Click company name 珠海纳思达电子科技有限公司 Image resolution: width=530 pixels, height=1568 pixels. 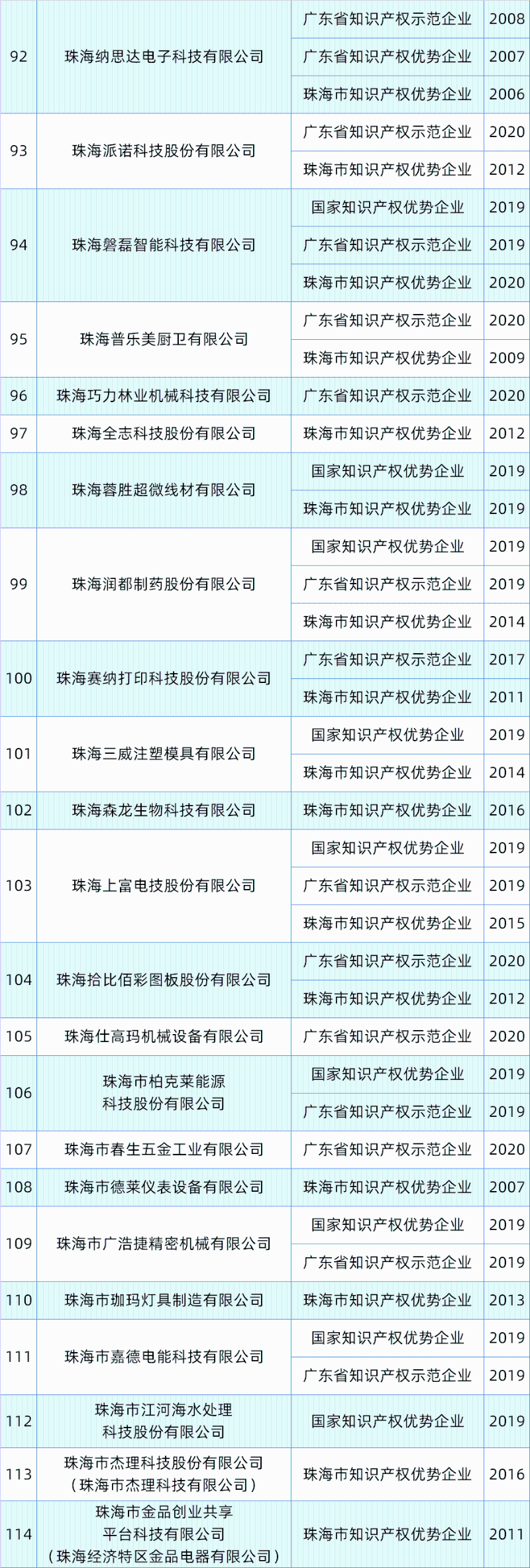[164, 57]
